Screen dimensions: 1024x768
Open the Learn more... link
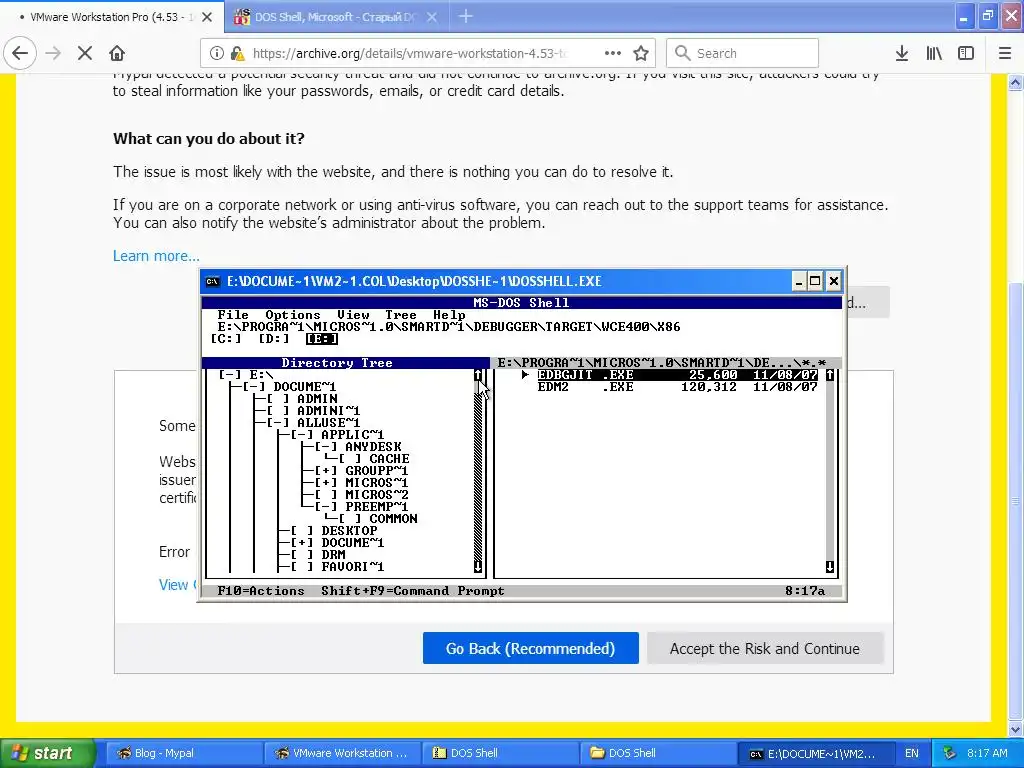click(x=156, y=256)
